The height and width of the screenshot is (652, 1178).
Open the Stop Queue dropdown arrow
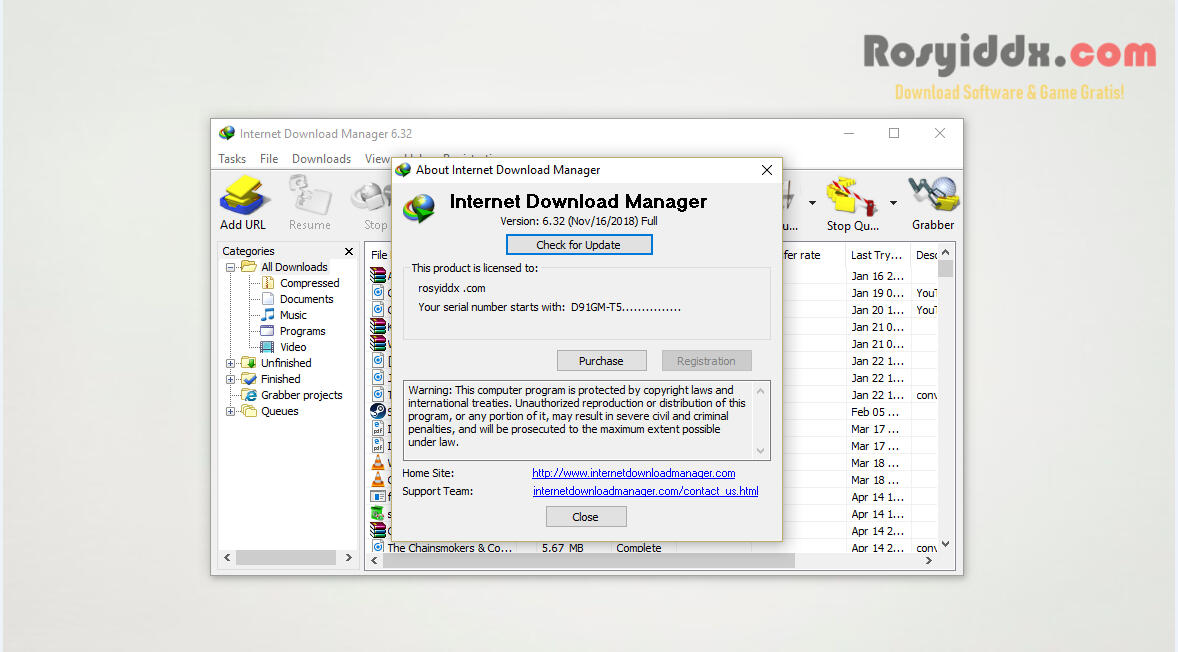[893, 203]
